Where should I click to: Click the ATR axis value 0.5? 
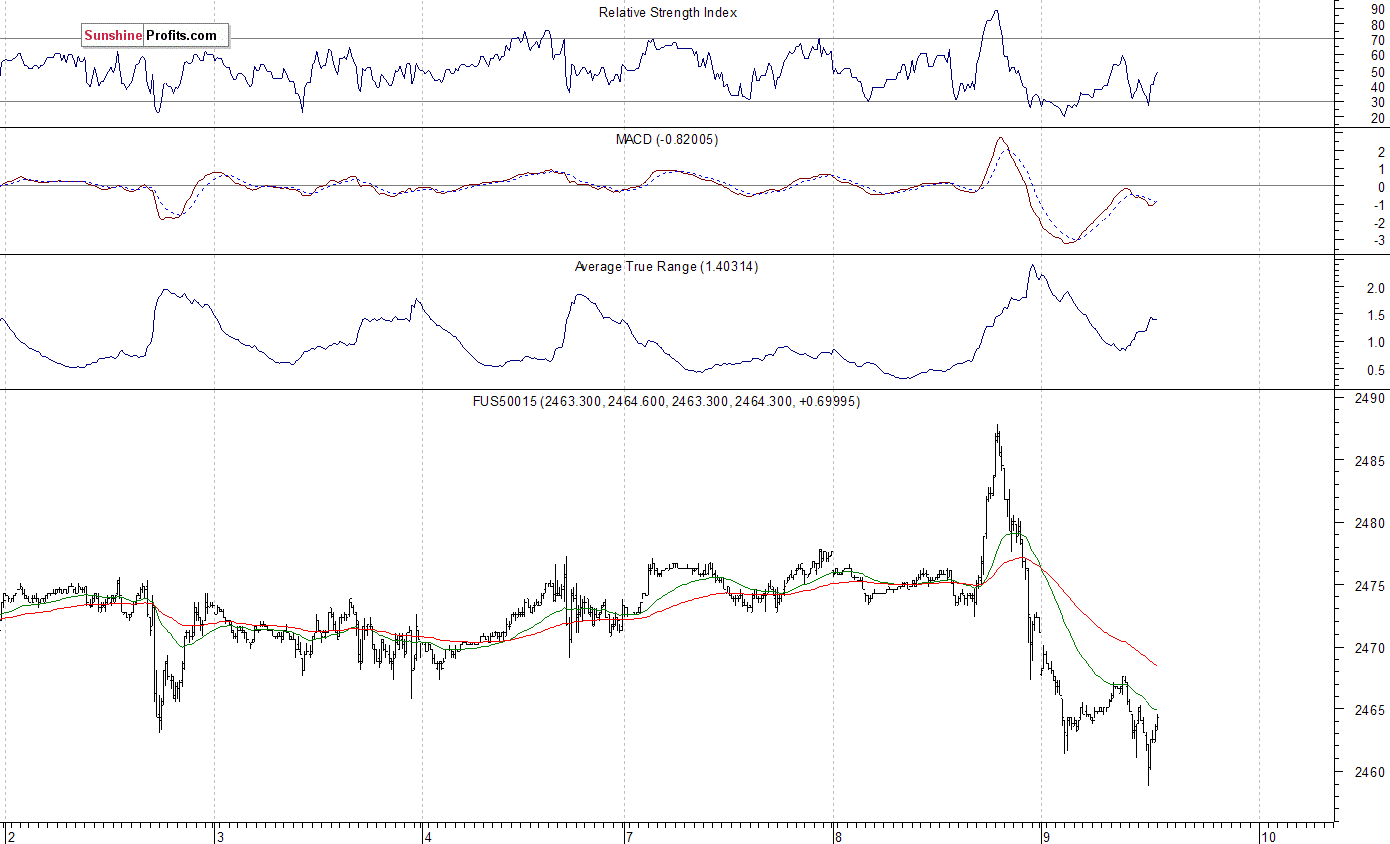[1377, 370]
